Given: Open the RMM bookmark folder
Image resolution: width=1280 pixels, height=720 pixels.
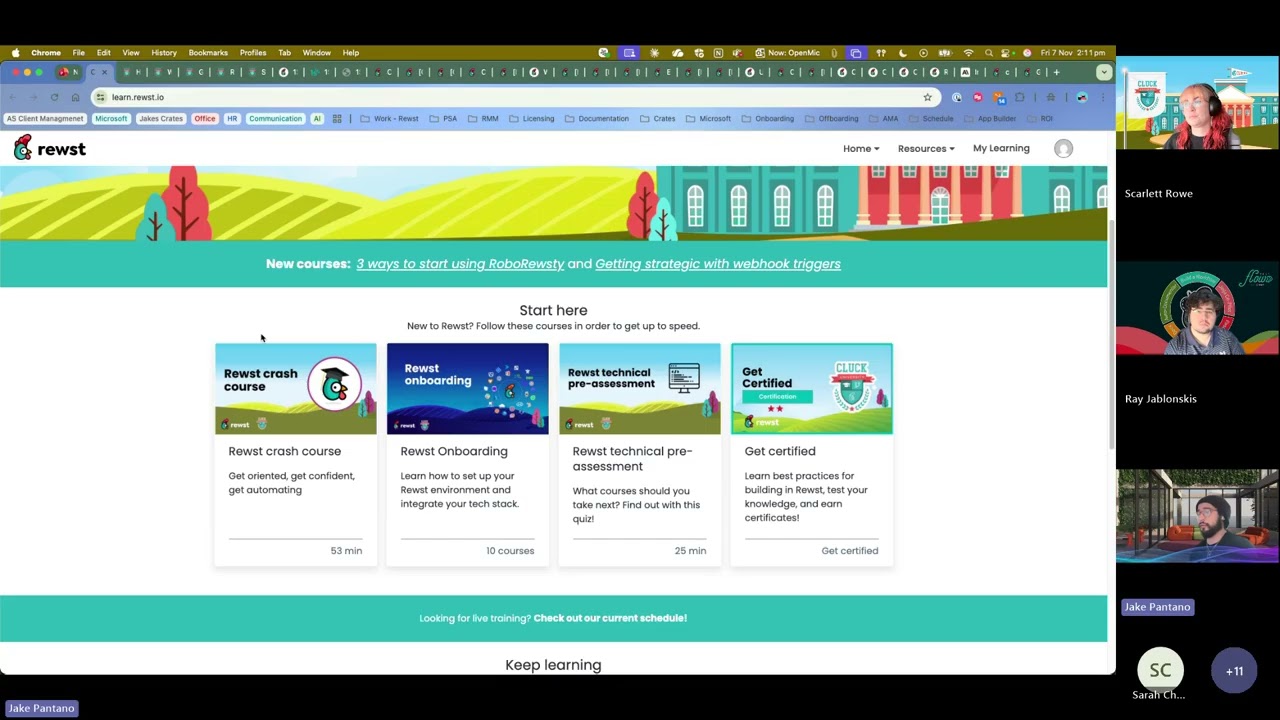Looking at the screenshot, I should point(483,118).
